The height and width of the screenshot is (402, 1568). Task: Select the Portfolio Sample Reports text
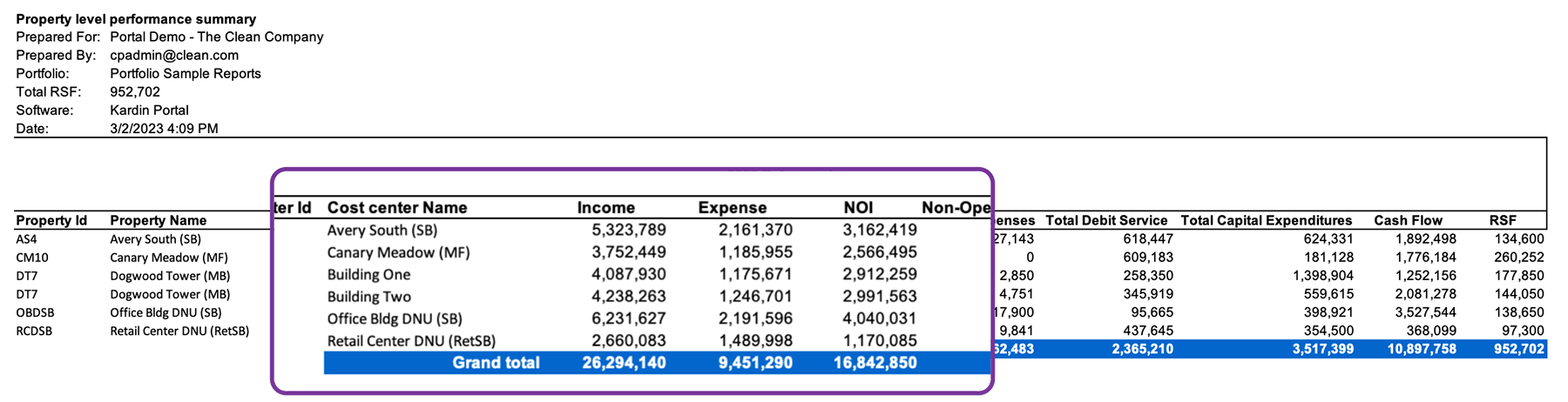click(186, 74)
